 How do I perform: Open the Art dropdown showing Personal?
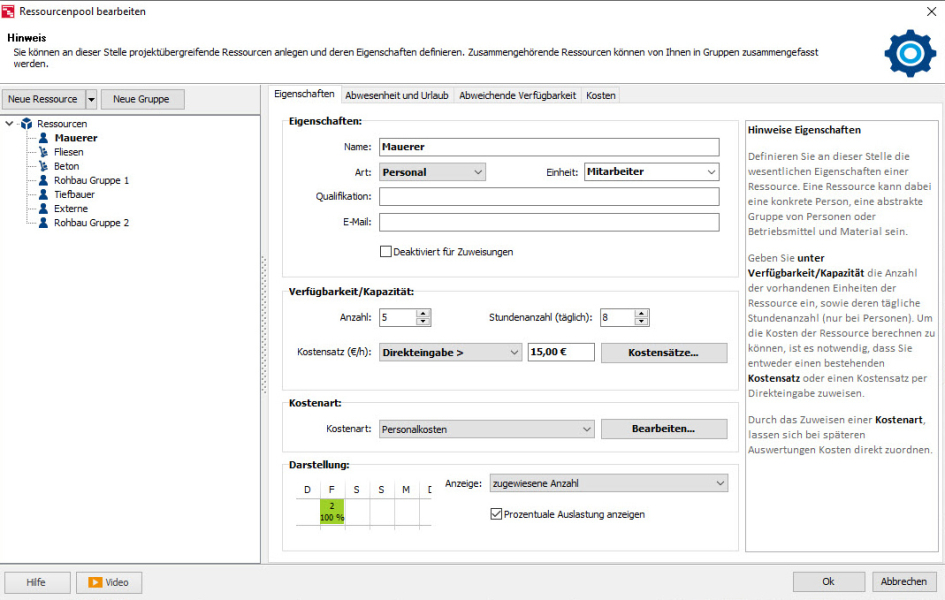click(432, 172)
